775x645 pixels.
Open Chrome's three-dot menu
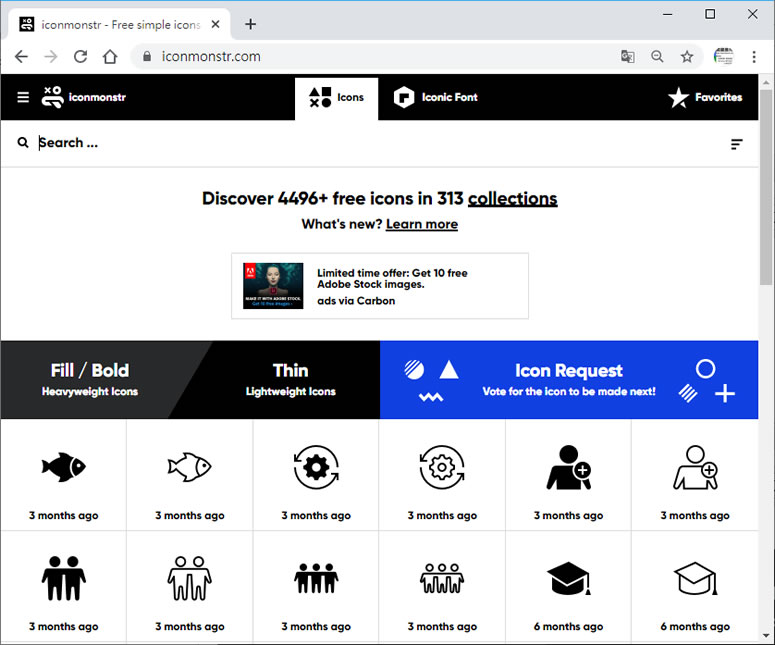pyautogui.click(x=754, y=57)
